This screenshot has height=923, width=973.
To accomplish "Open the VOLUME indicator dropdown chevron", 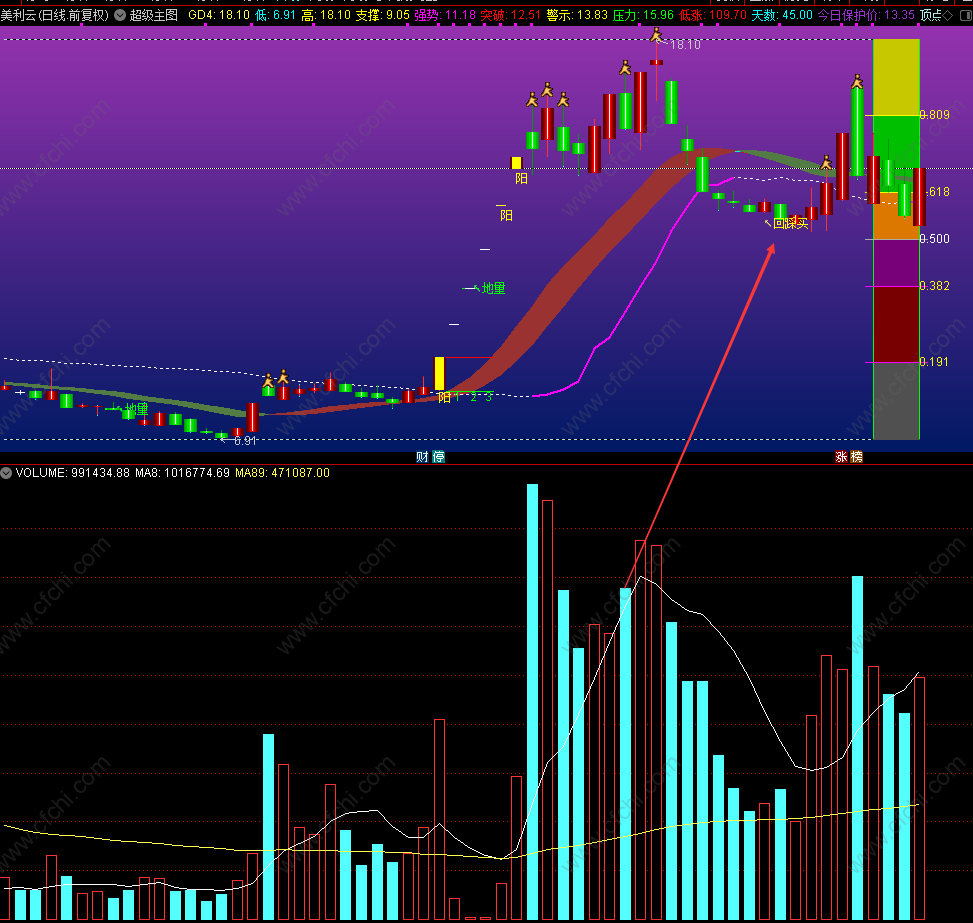I will (6, 473).
